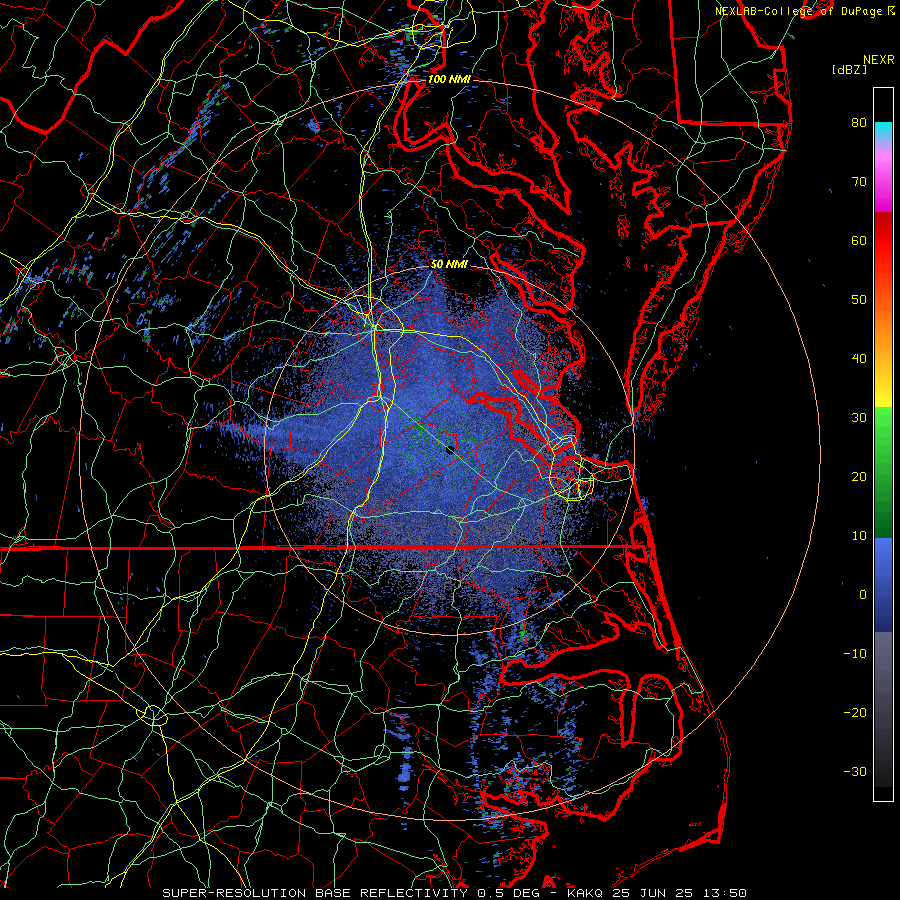The image size is (900, 900).
Task: Click the blue segment of the color bar
Action: [883, 584]
